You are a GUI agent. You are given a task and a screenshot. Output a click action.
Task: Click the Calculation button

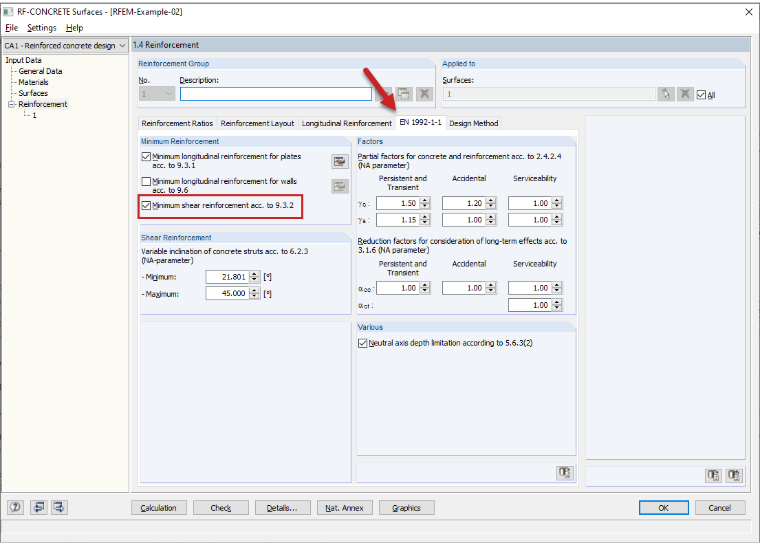(x=158, y=508)
